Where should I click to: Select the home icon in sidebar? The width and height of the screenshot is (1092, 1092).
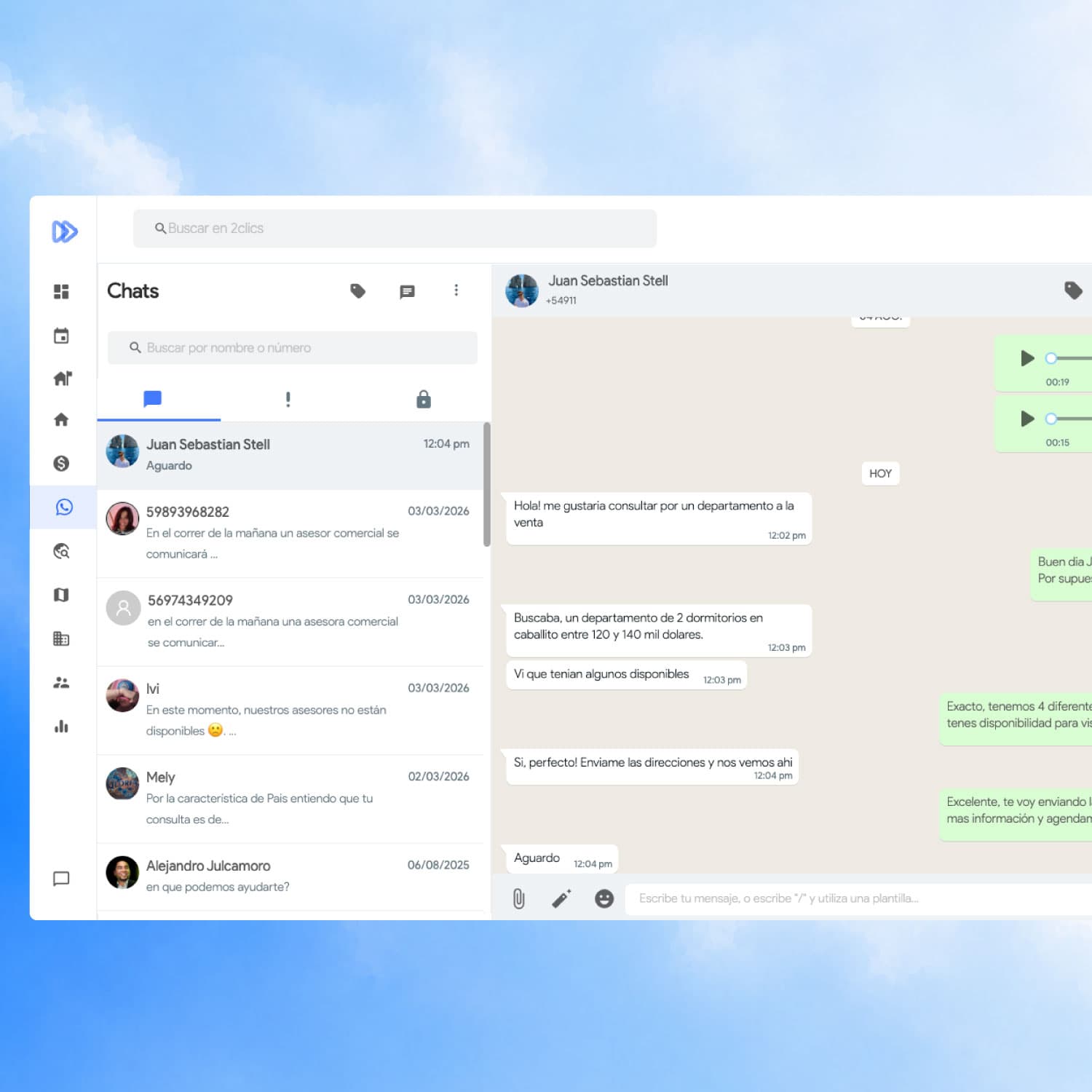click(x=61, y=419)
